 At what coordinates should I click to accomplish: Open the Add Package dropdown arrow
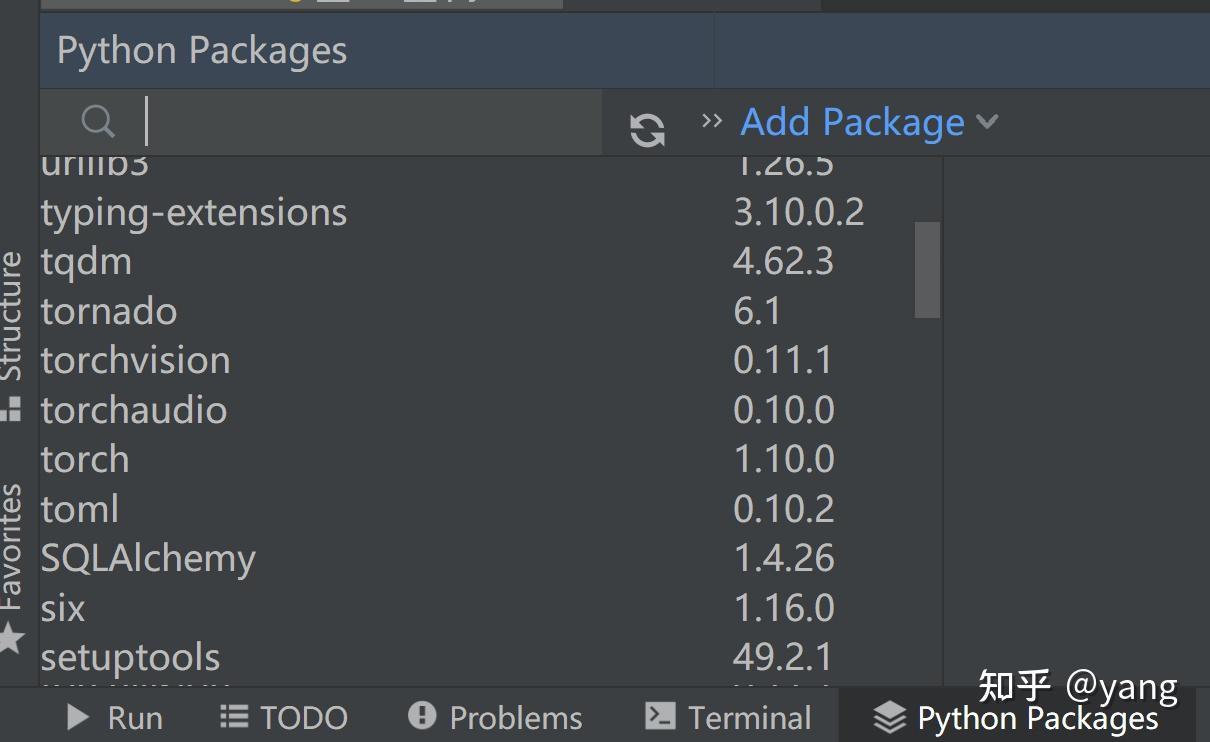[987, 122]
